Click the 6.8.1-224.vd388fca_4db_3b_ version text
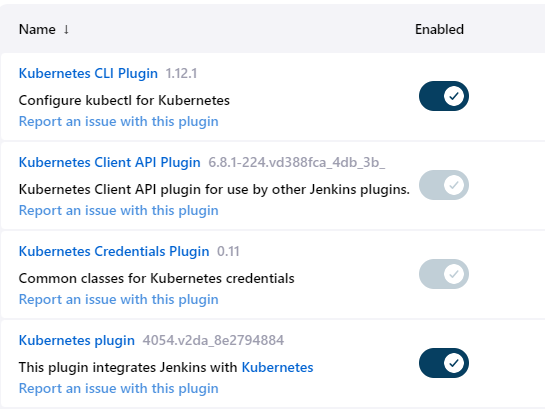This screenshot has width=545, height=409. (296, 162)
